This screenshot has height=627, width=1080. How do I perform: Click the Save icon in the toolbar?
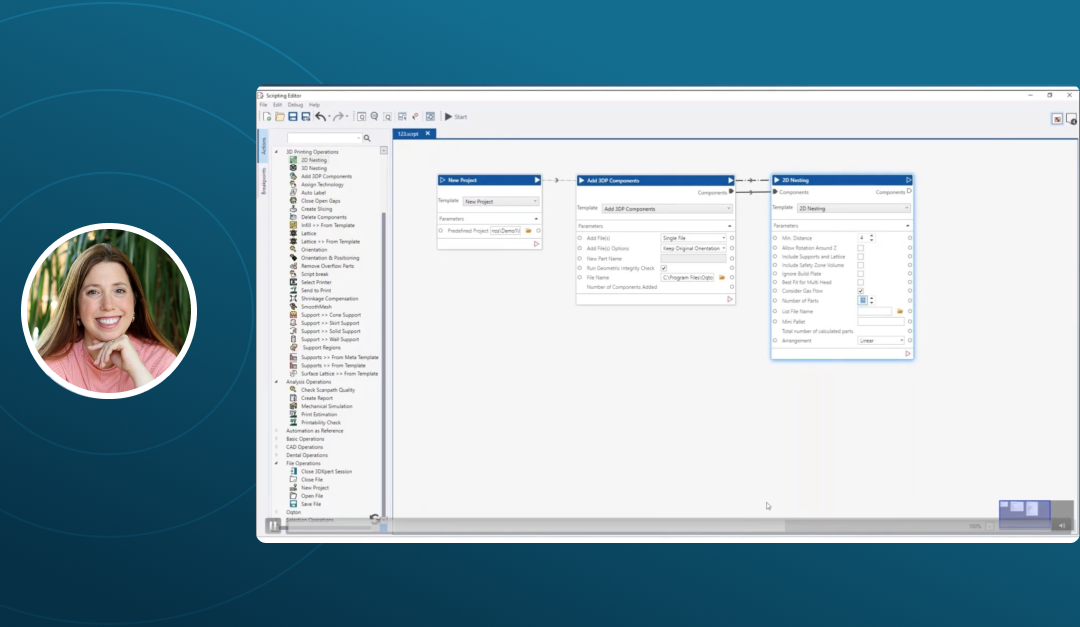(293, 117)
